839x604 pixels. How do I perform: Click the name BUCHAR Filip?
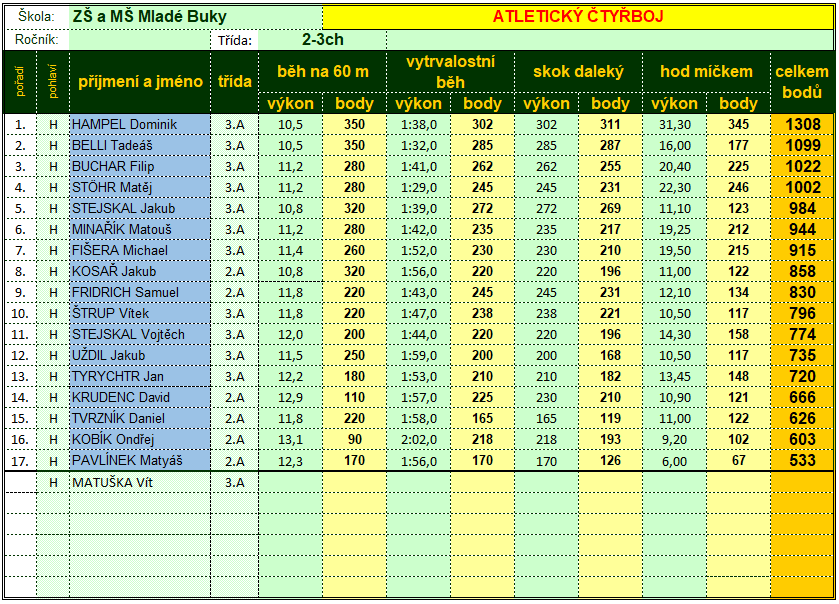click(x=113, y=166)
